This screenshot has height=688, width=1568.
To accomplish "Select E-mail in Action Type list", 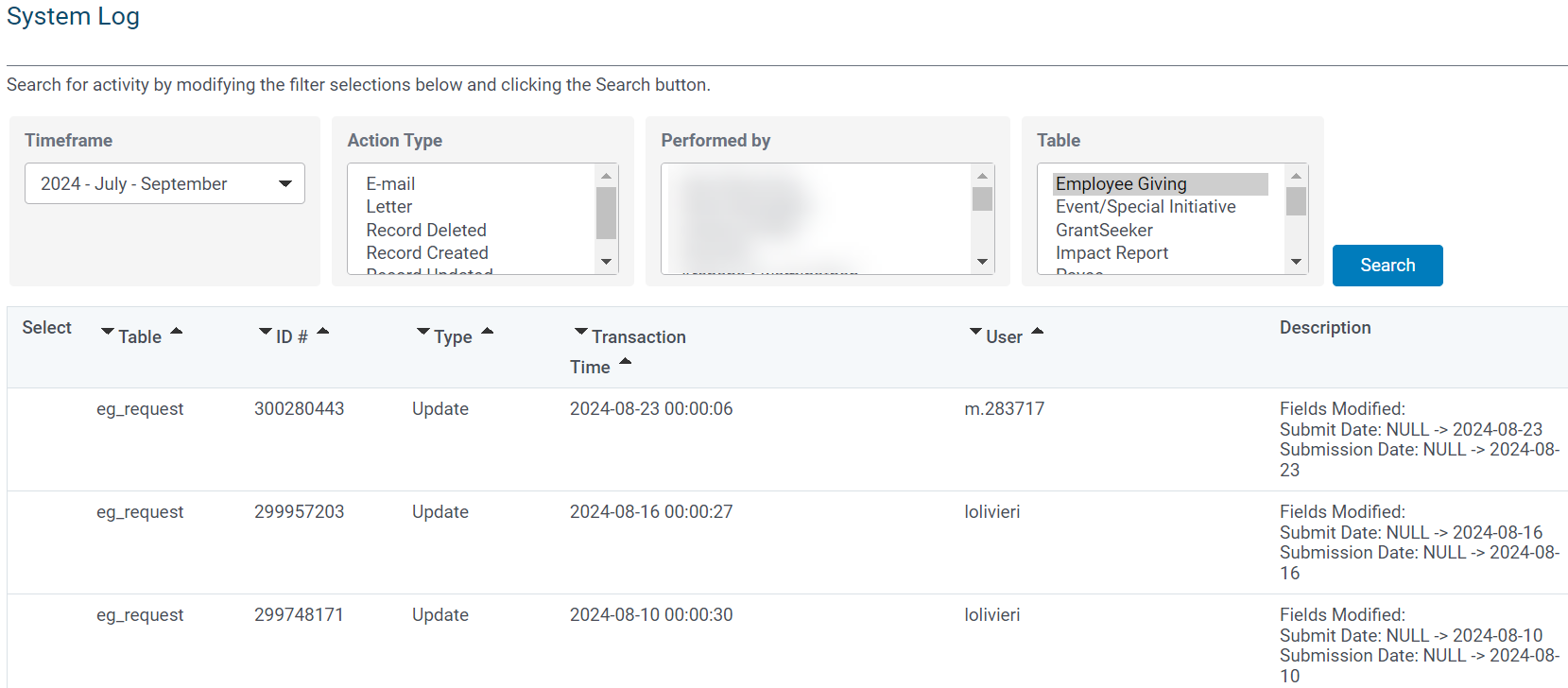I will [390, 183].
